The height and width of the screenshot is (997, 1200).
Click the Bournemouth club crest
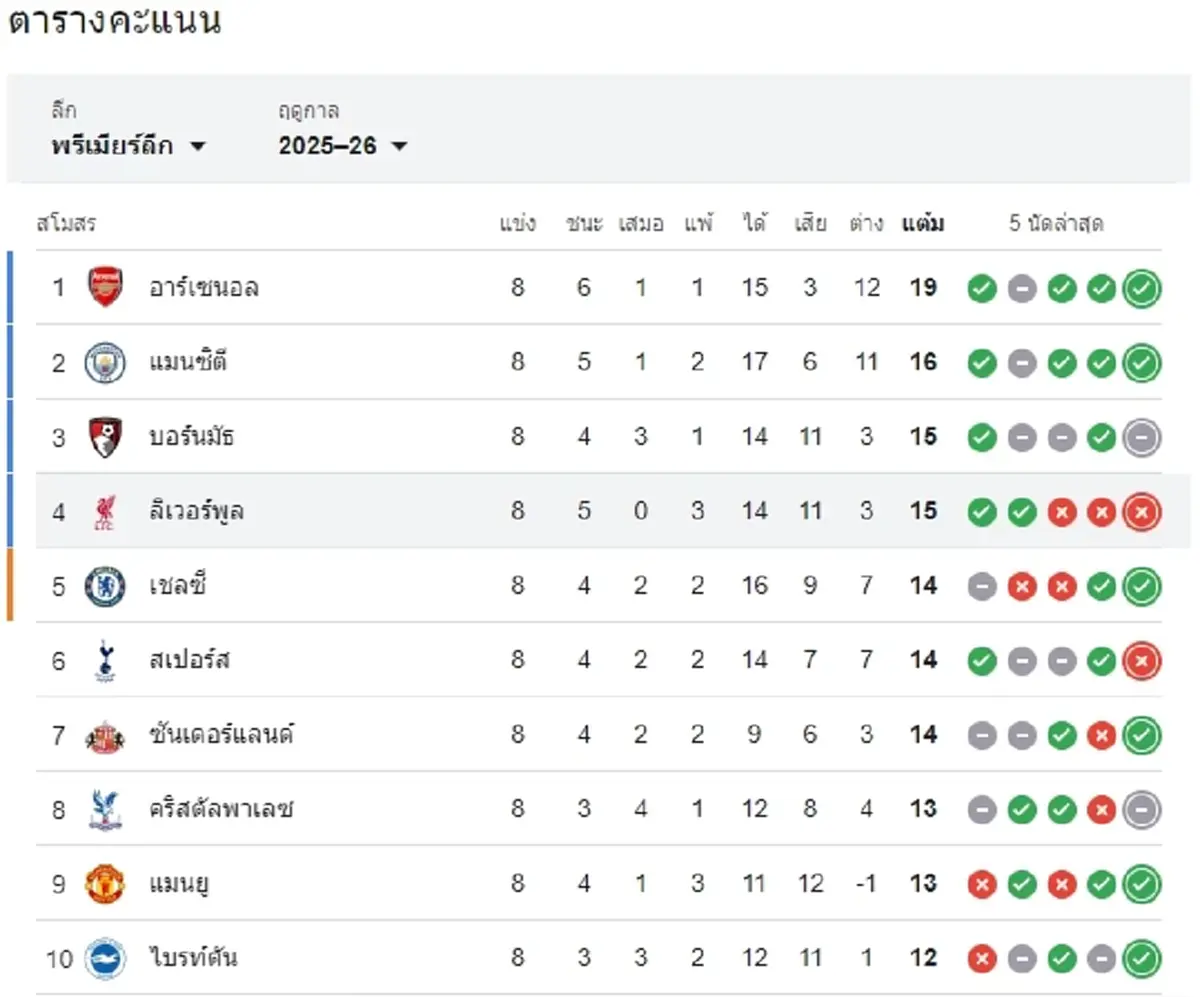point(105,437)
